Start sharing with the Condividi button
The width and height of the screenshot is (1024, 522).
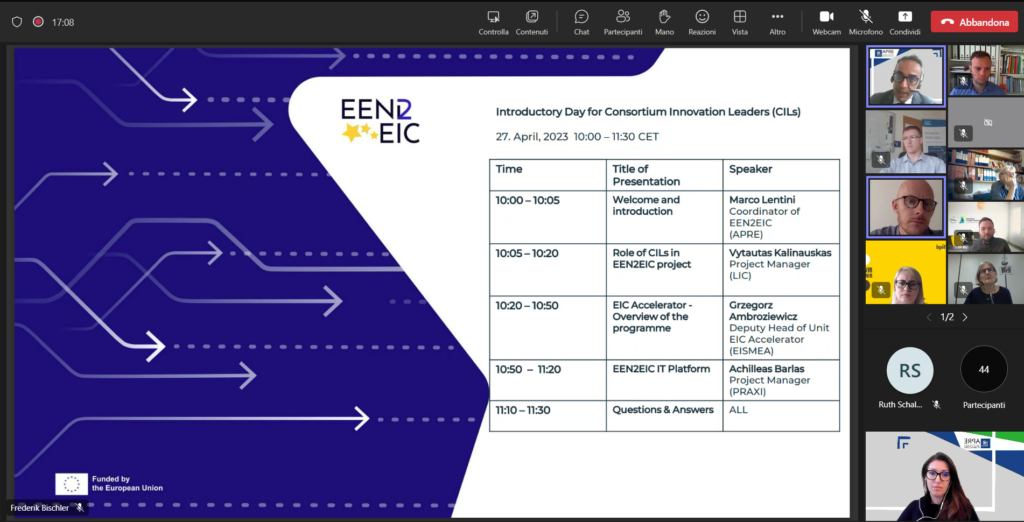click(x=905, y=22)
